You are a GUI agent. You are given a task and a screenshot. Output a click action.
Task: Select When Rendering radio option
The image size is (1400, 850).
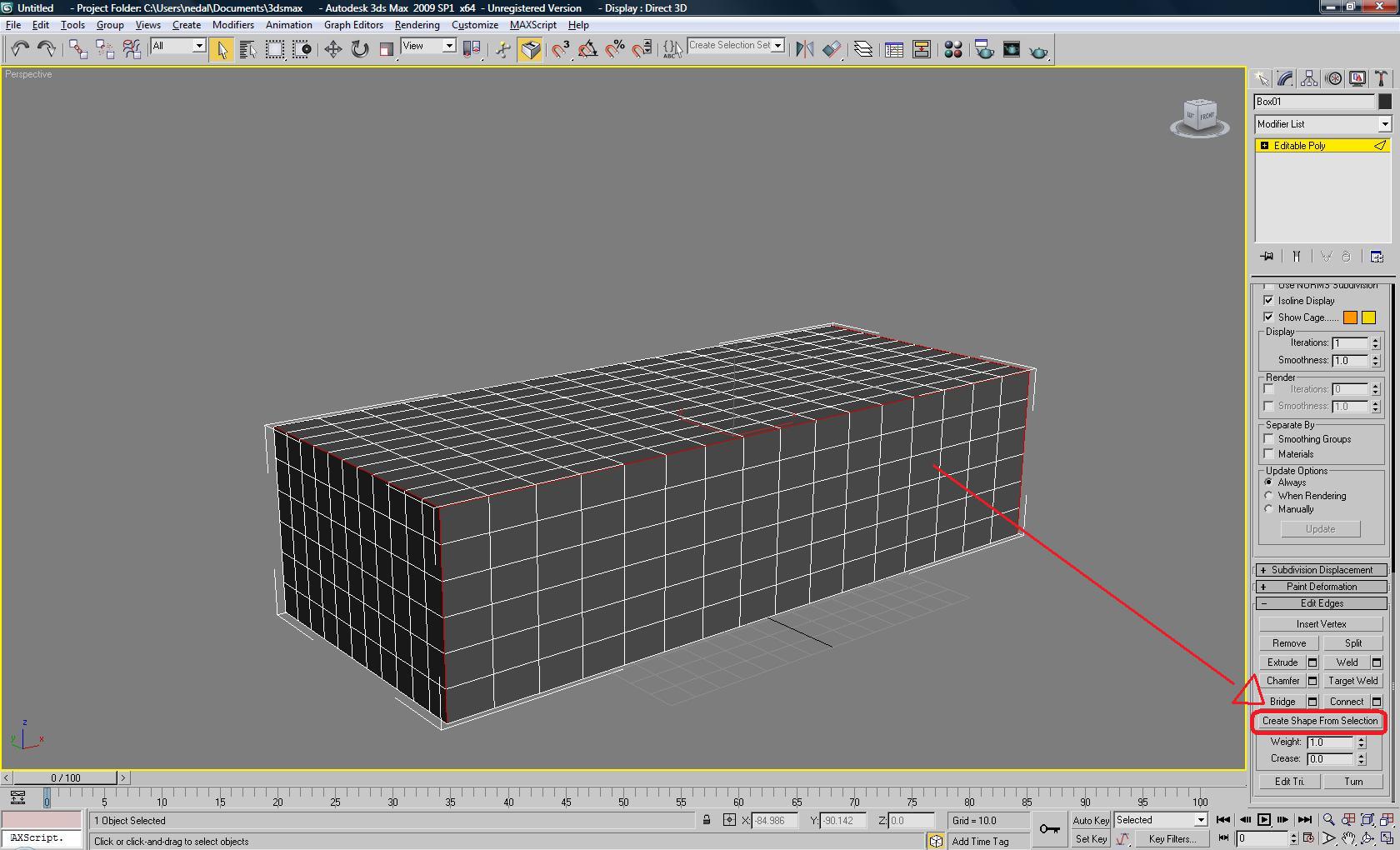(x=1268, y=496)
